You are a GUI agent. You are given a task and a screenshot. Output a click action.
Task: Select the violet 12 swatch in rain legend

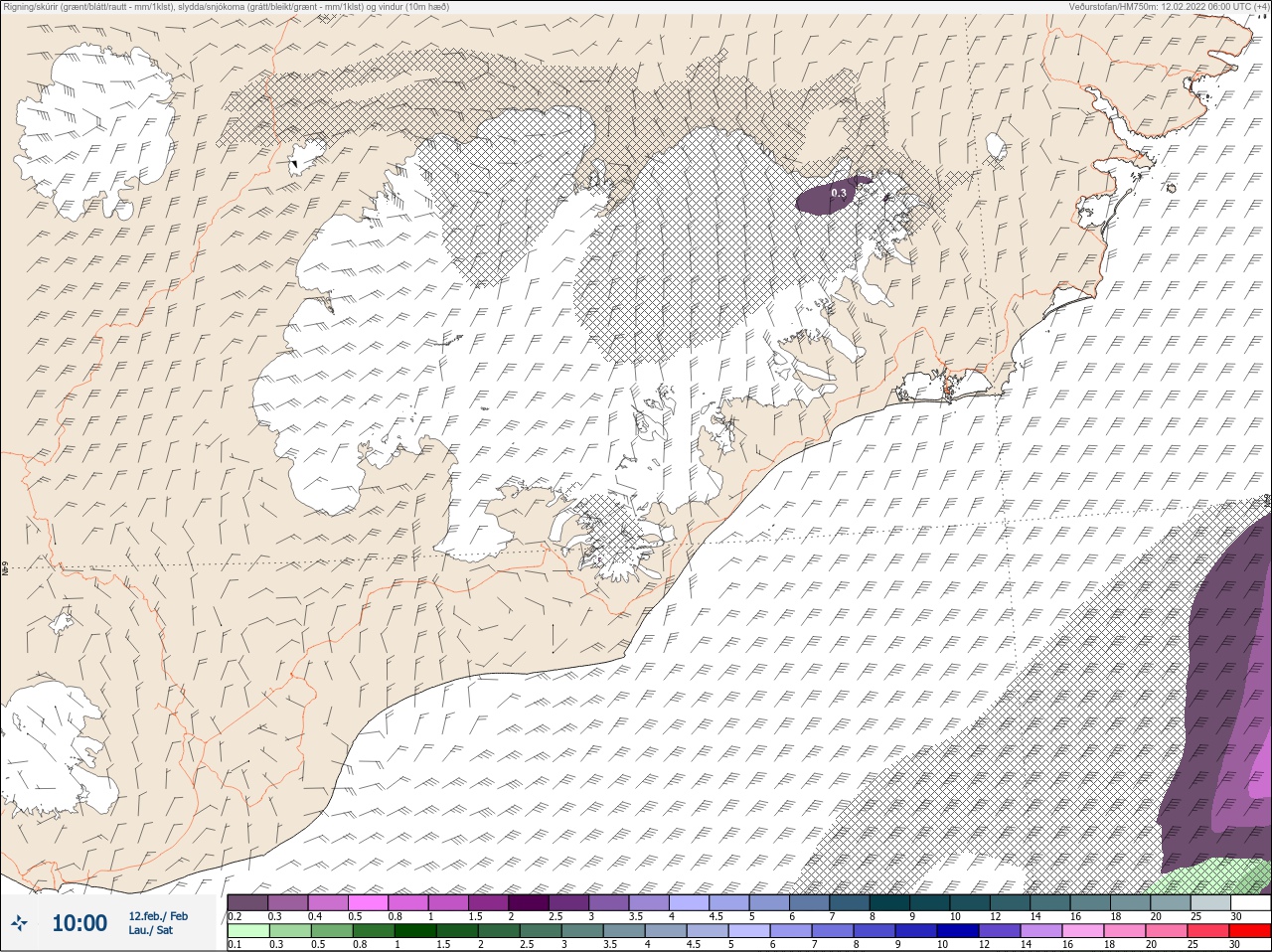tap(998, 931)
